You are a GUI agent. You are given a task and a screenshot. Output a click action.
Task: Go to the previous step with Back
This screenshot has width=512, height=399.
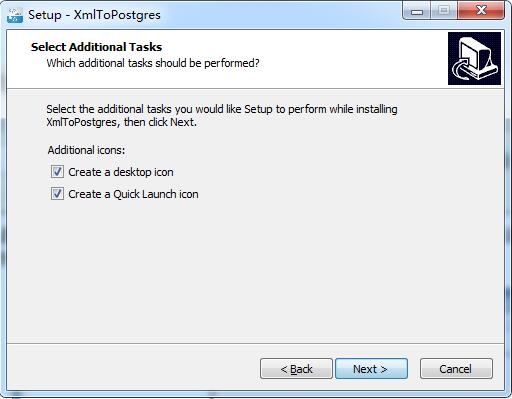pyautogui.click(x=296, y=369)
